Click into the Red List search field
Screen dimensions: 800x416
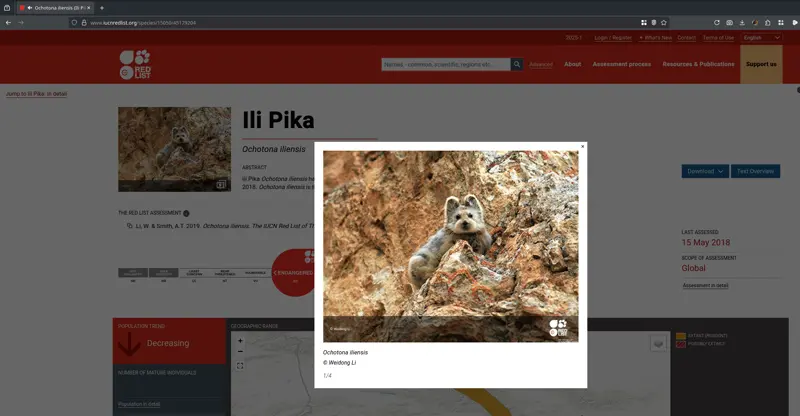446,64
